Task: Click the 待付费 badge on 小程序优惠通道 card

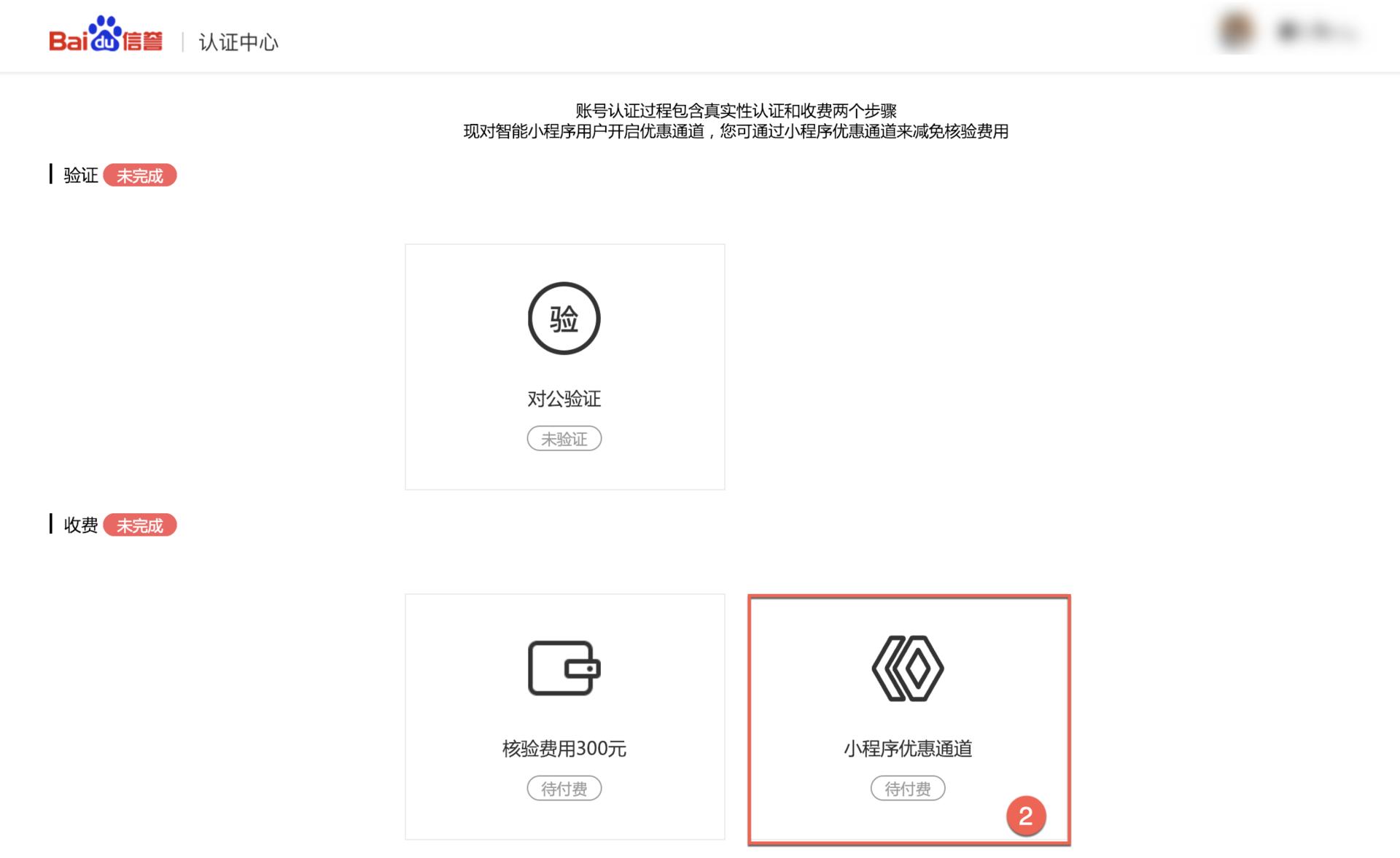Action: point(906,788)
